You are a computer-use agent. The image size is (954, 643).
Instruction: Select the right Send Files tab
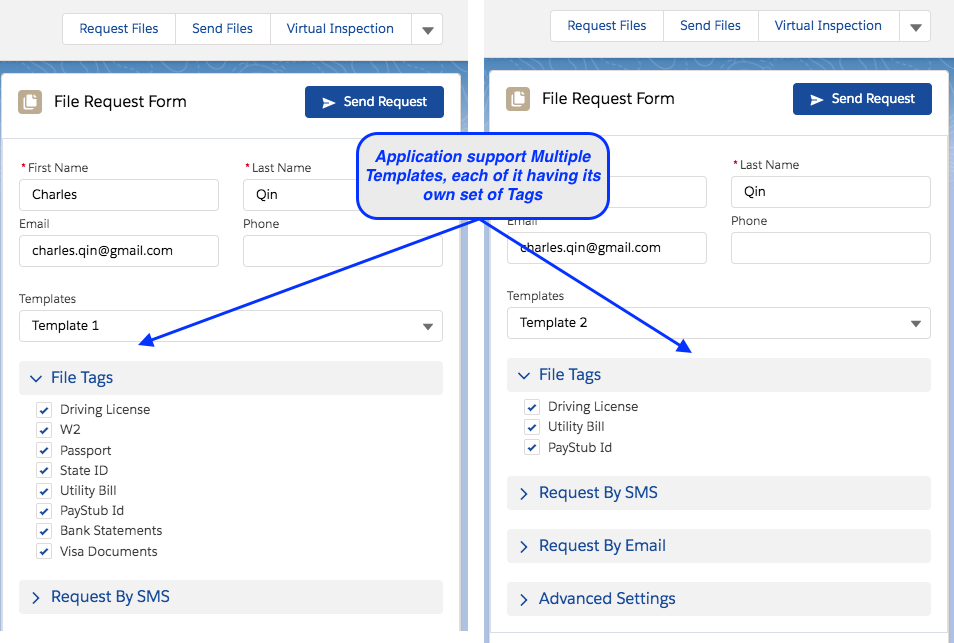[710, 26]
